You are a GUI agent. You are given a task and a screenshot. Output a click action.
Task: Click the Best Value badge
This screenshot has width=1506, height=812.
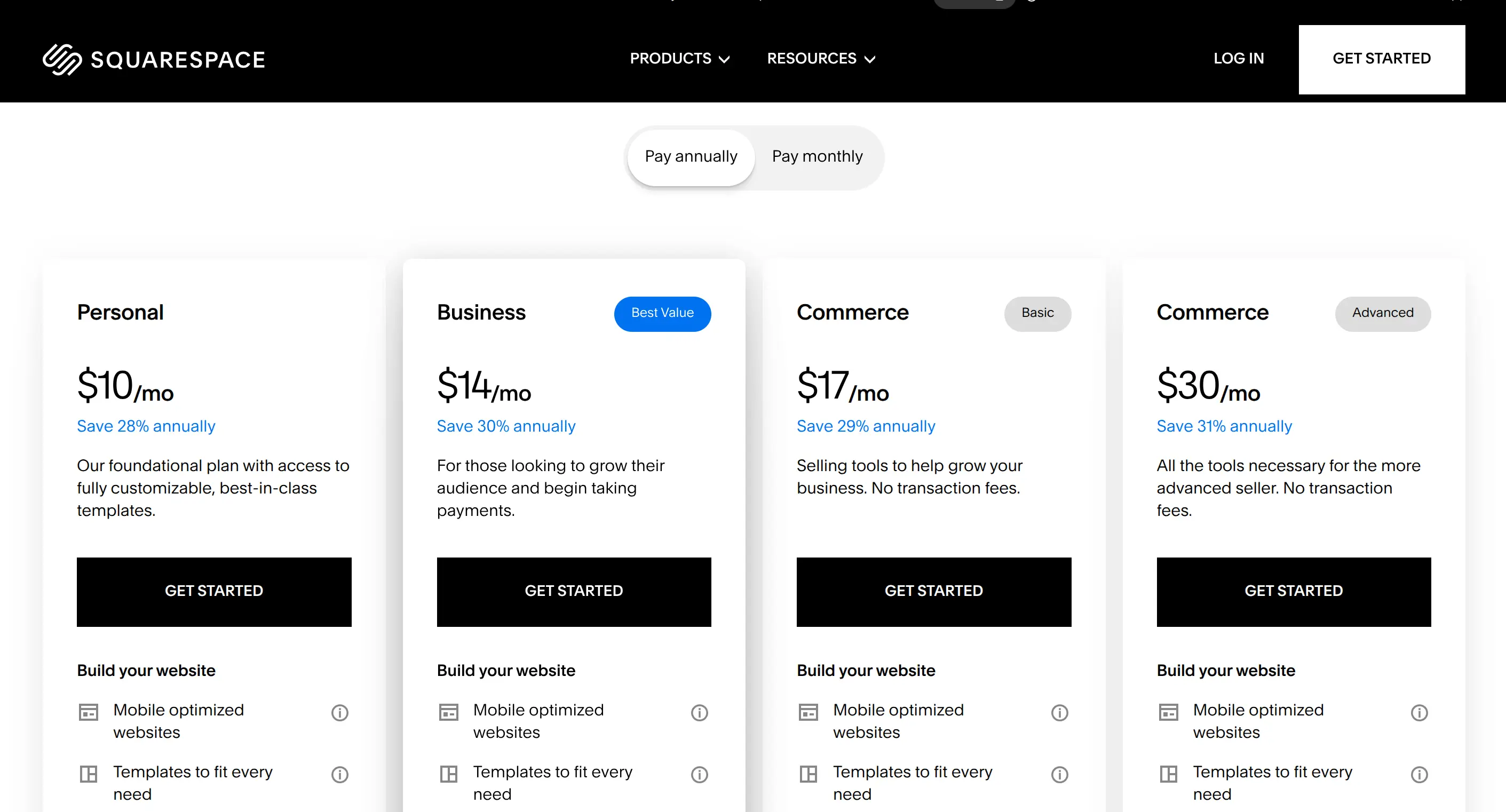point(662,313)
